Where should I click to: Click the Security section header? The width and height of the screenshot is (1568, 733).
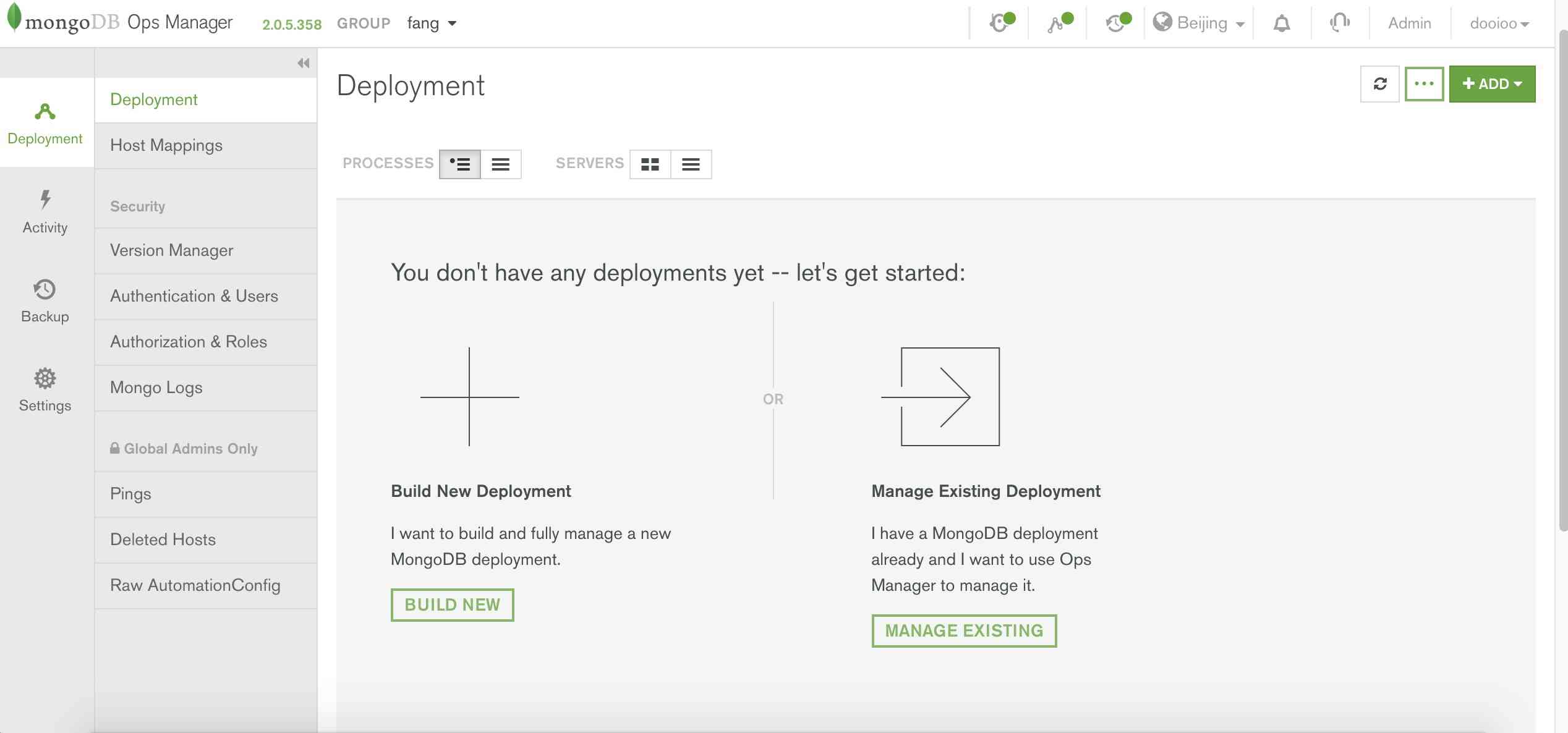point(137,206)
